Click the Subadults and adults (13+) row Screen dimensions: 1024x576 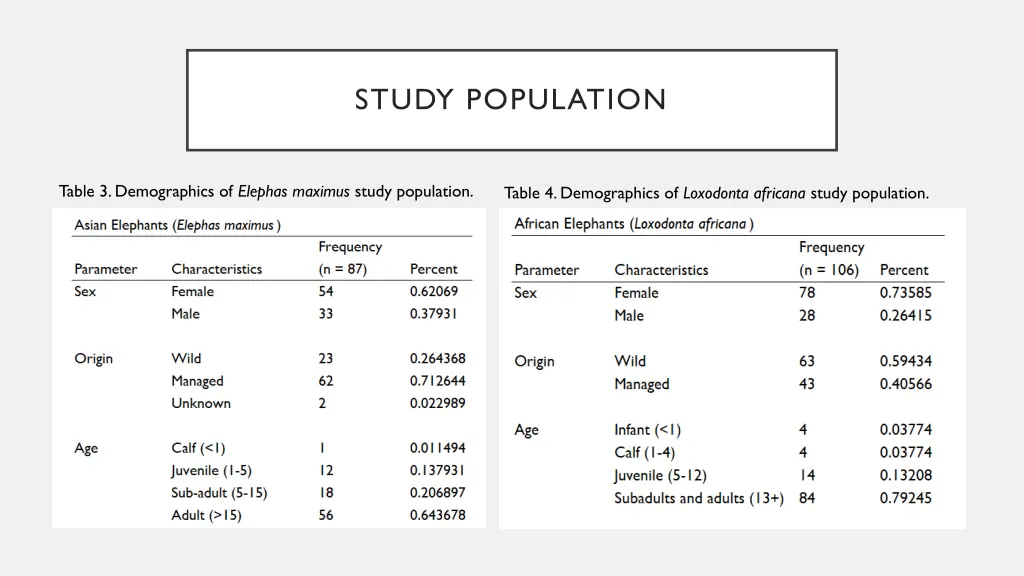pyautogui.click(x=697, y=497)
